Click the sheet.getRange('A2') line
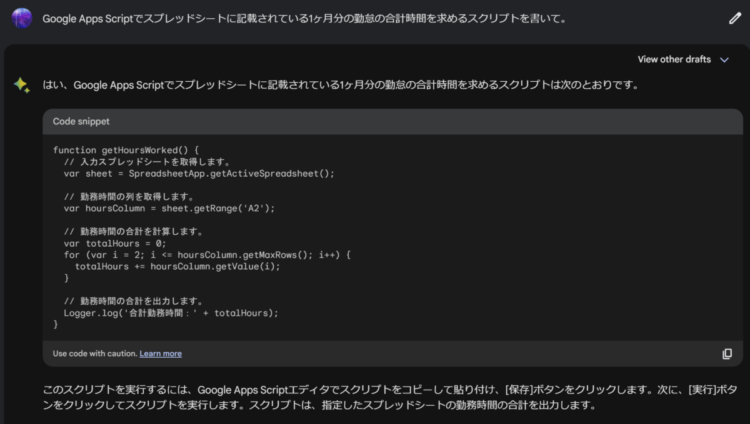This screenshot has height=424, width=750. pos(169,209)
